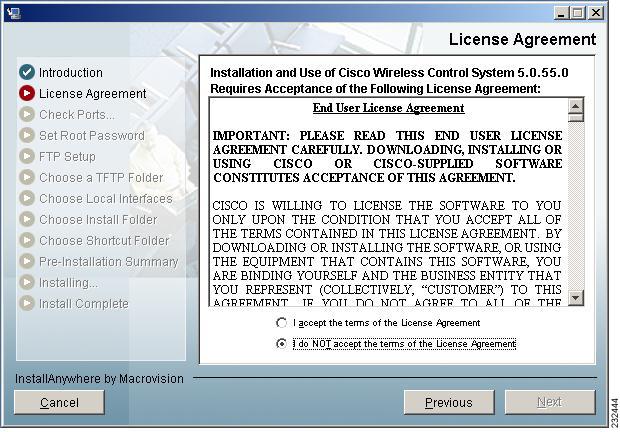Click the Installing... step label
Image resolution: width=620 pixels, height=432 pixels.
(68, 283)
